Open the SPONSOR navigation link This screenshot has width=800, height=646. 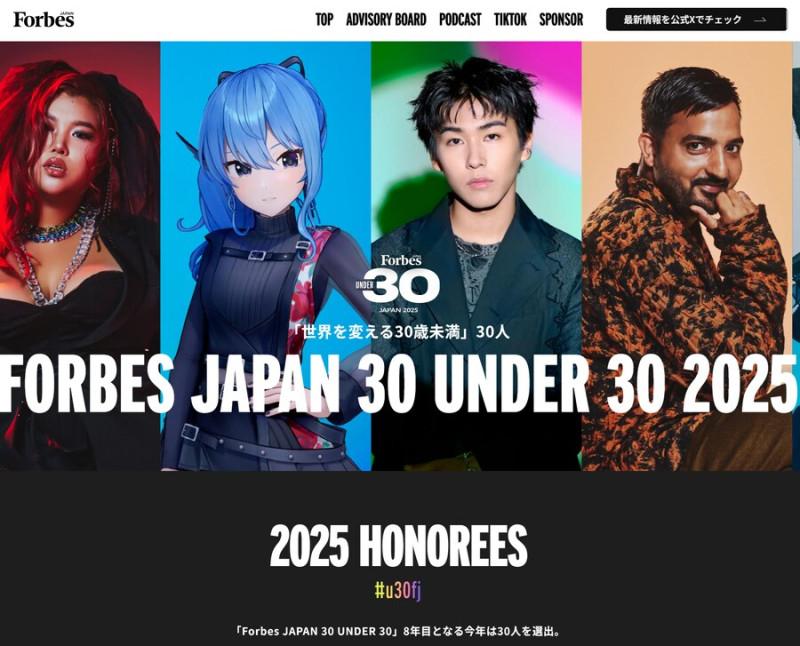[561, 19]
